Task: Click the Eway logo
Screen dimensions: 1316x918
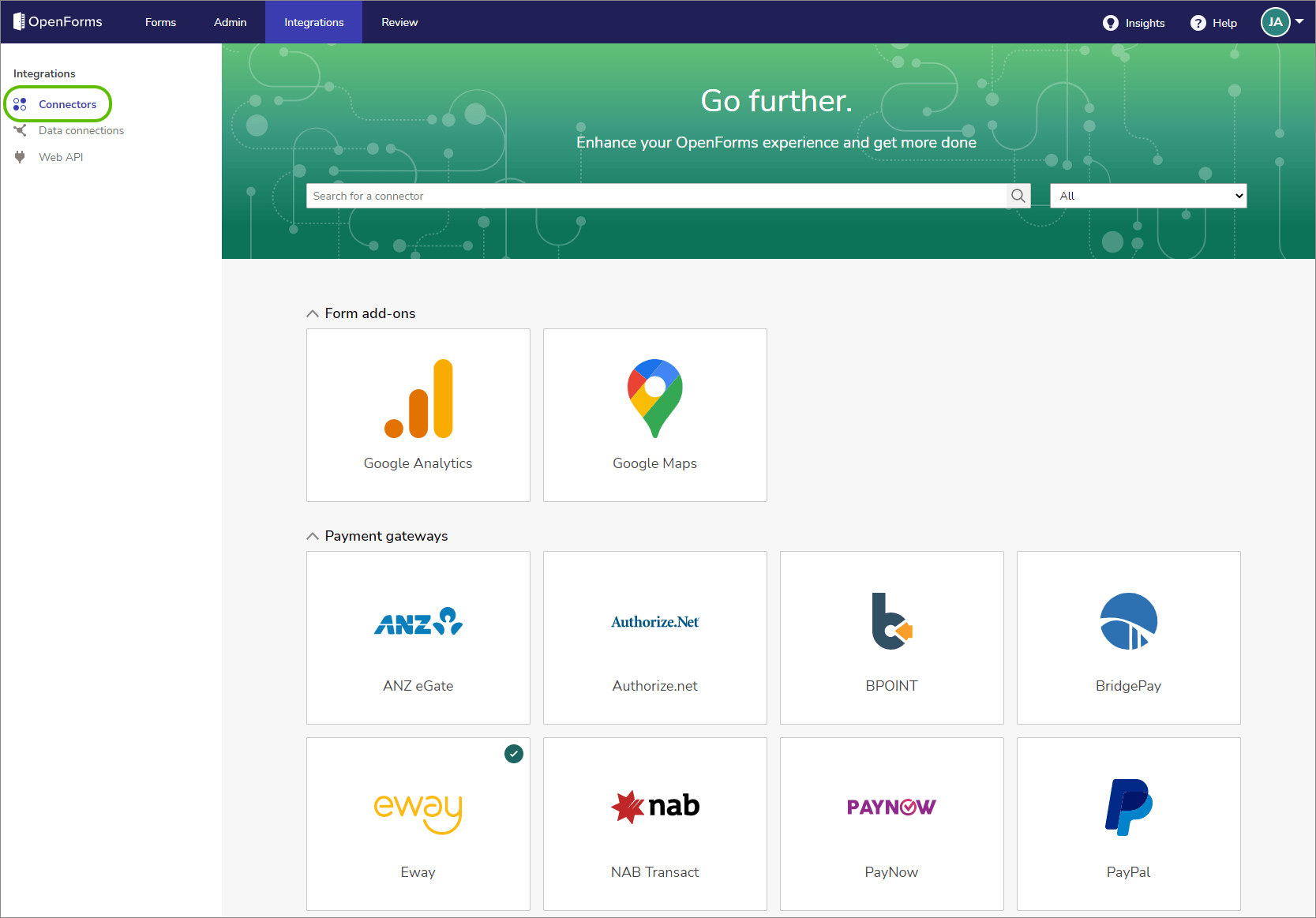Action: click(x=418, y=813)
